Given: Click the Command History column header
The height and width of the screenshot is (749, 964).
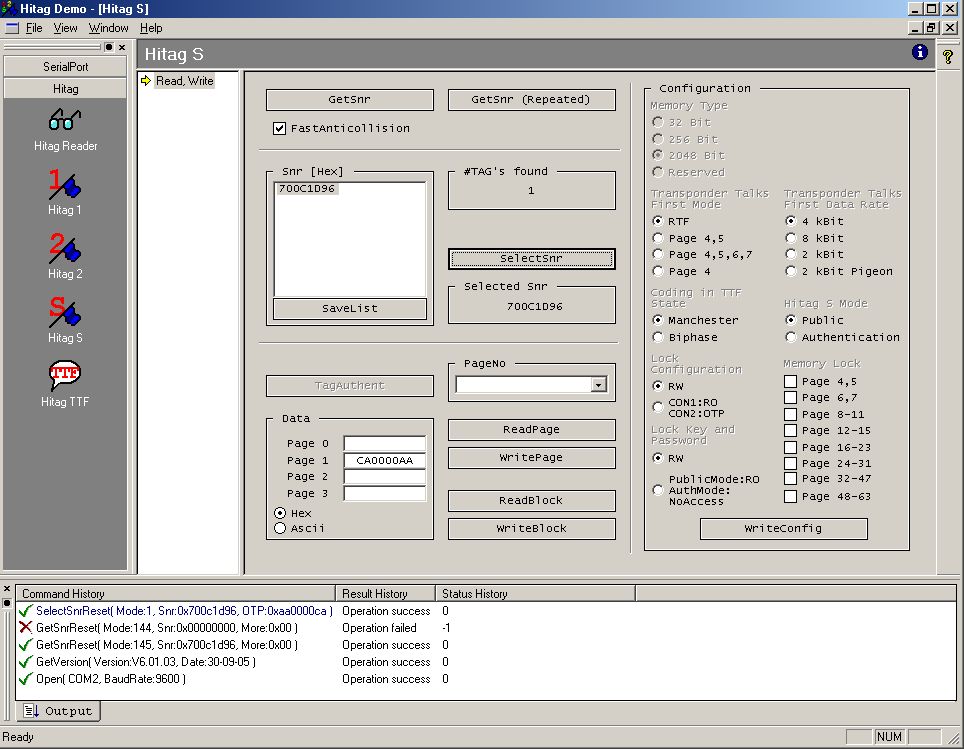Looking at the screenshot, I should coord(176,593).
